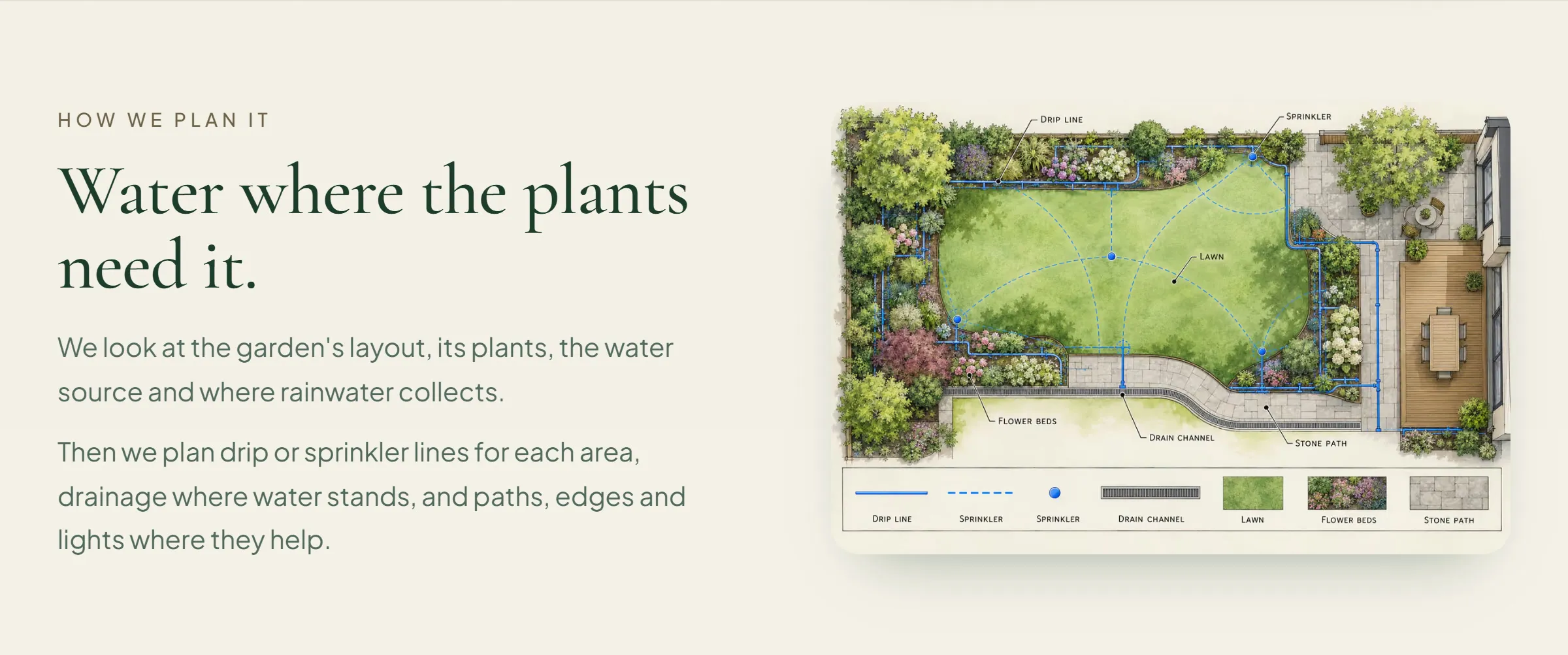The image size is (1568, 655).
Task: Click the paragraph starting "Then we plan drip or sprinkler"
Action: click(371, 496)
